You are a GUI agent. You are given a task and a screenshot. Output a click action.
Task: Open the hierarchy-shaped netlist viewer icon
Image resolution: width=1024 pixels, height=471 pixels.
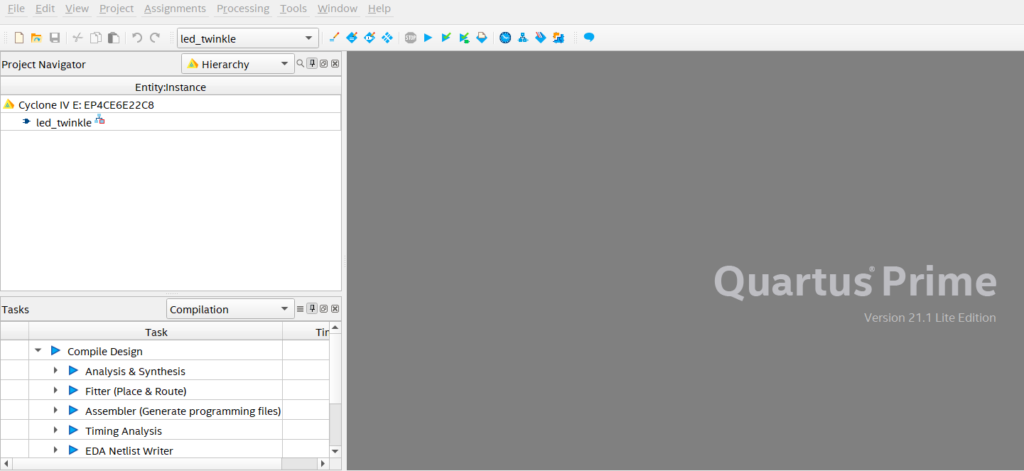[x=522, y=37]
